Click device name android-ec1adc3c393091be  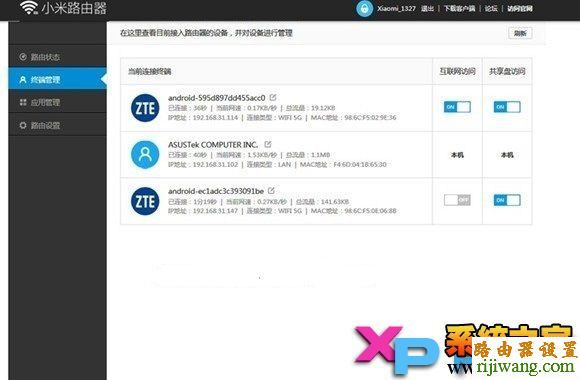point(216,191)
